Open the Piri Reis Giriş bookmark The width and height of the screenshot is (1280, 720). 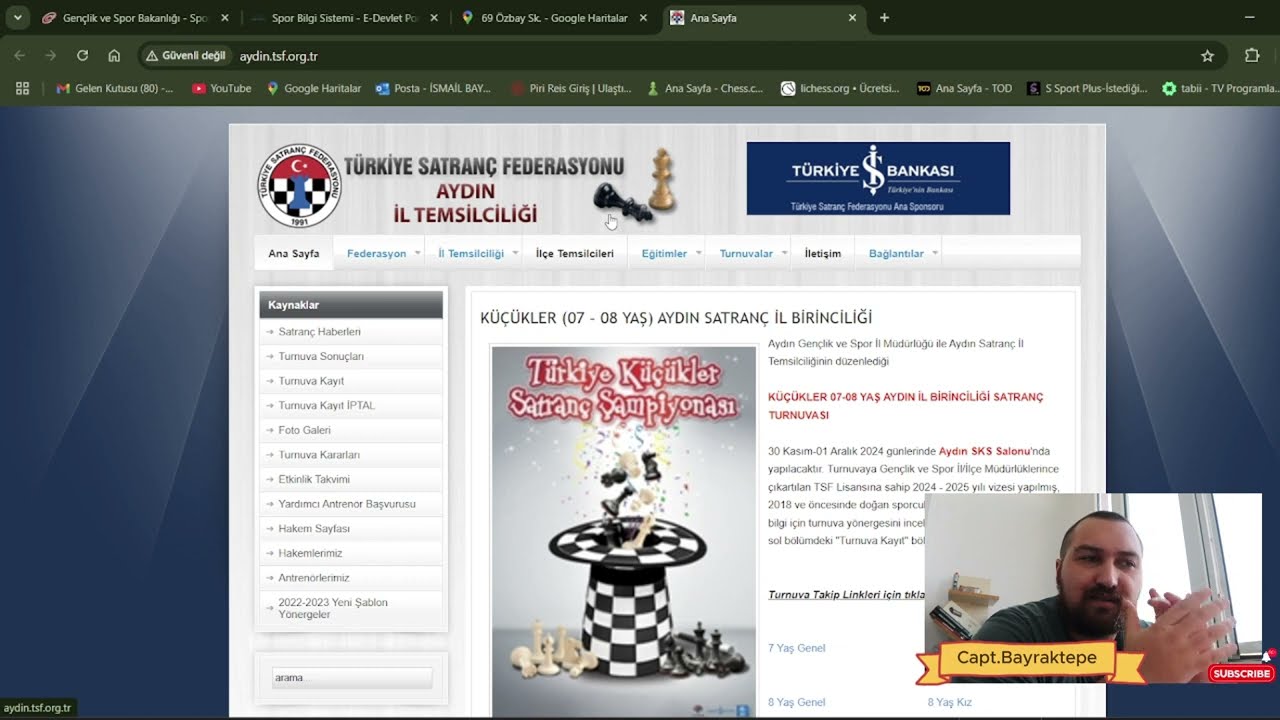[x=571, y=88]
